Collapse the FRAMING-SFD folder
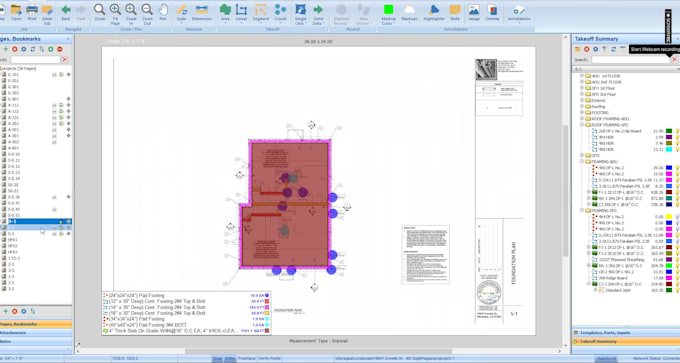Viewport: 680px width, 363px height. pyautogui.click(x=582, y=210)
